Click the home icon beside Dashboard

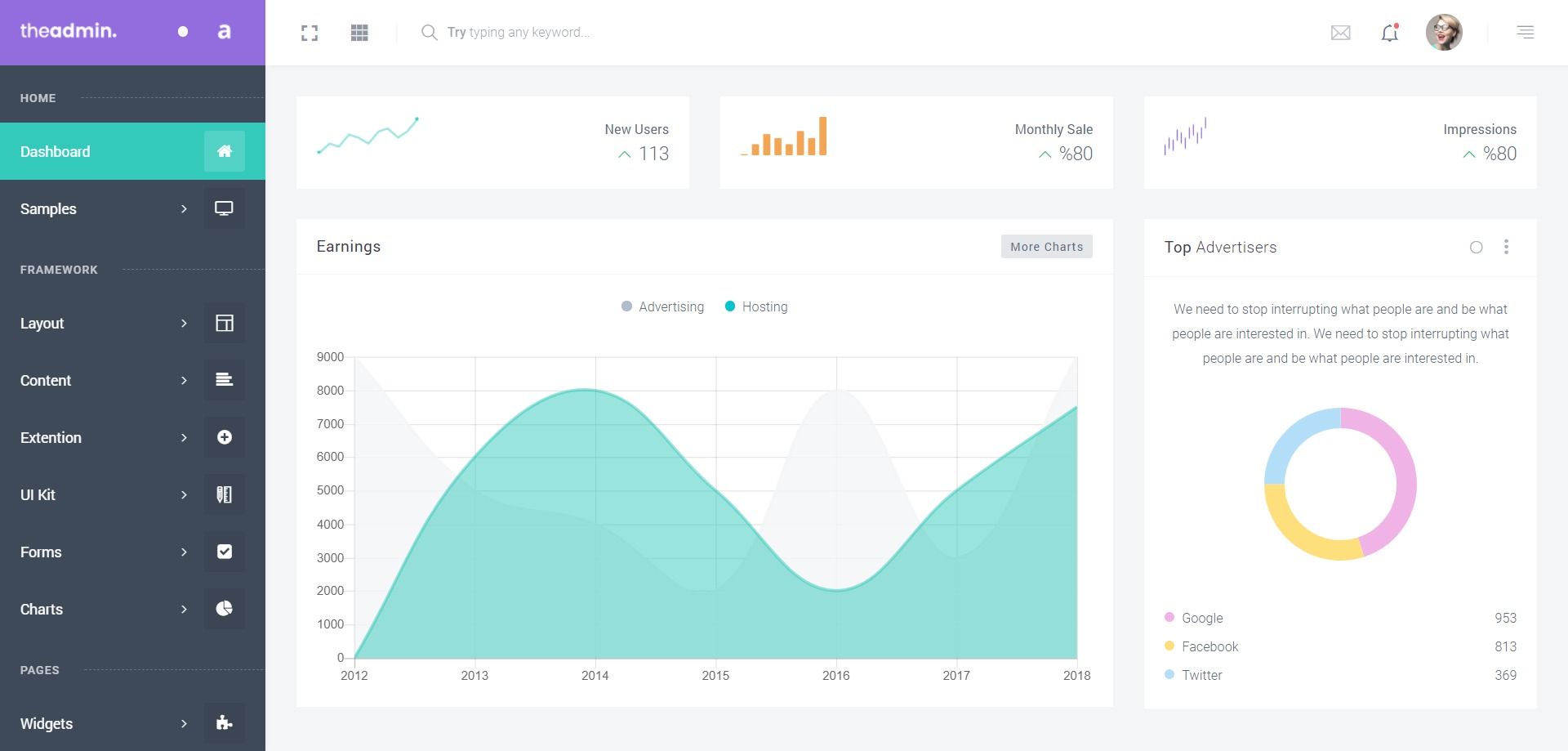(225, 151)
